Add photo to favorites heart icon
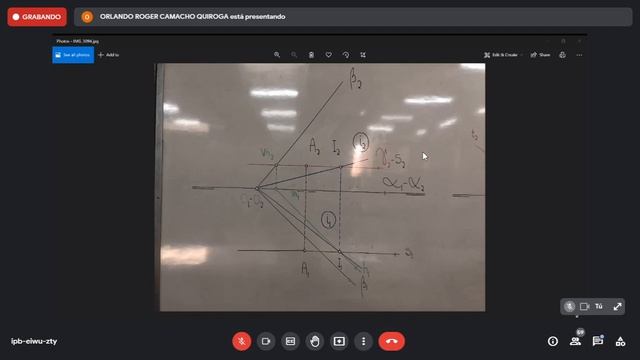 click(329, 55)
